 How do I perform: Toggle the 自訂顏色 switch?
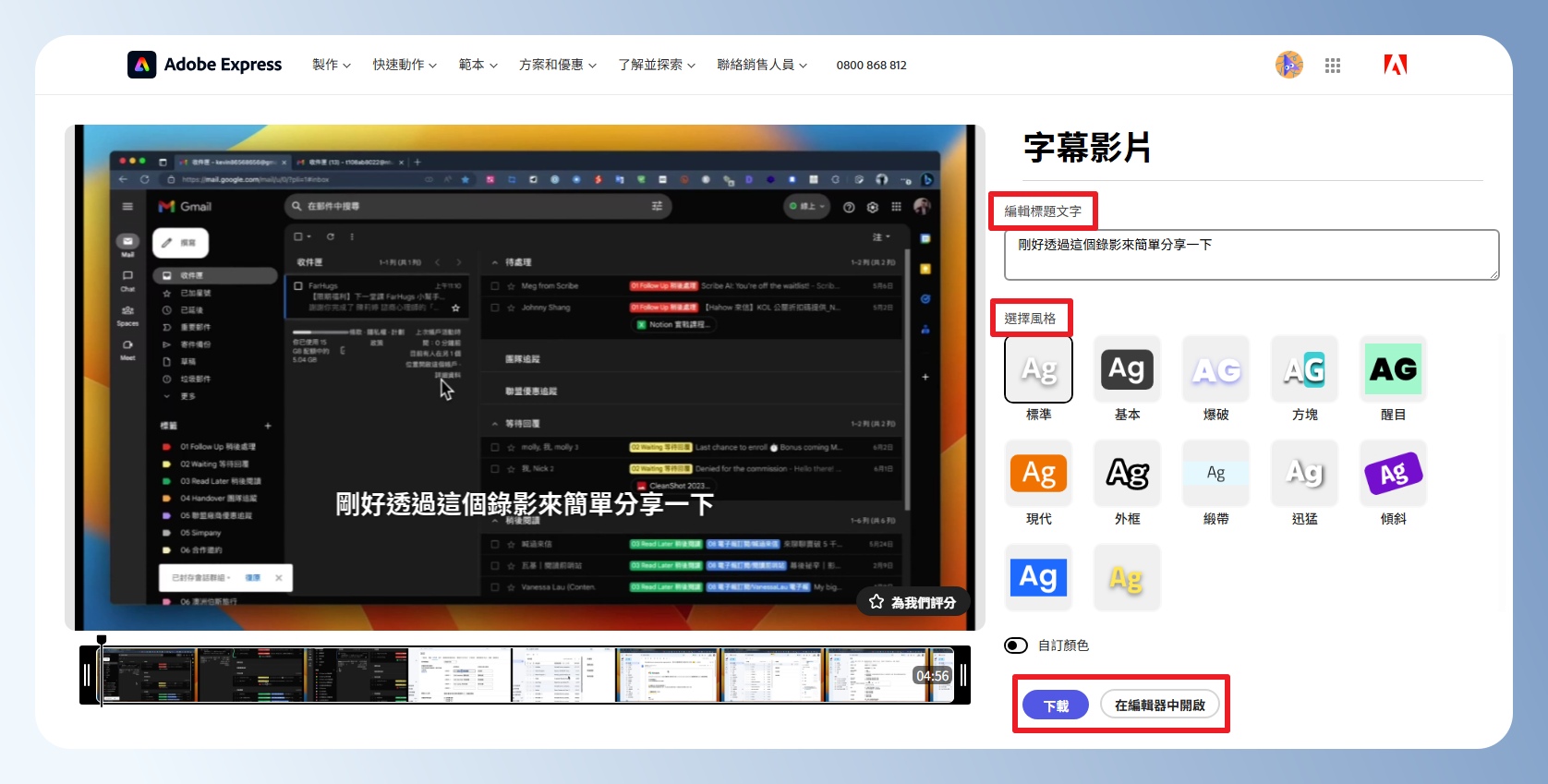1016,645
